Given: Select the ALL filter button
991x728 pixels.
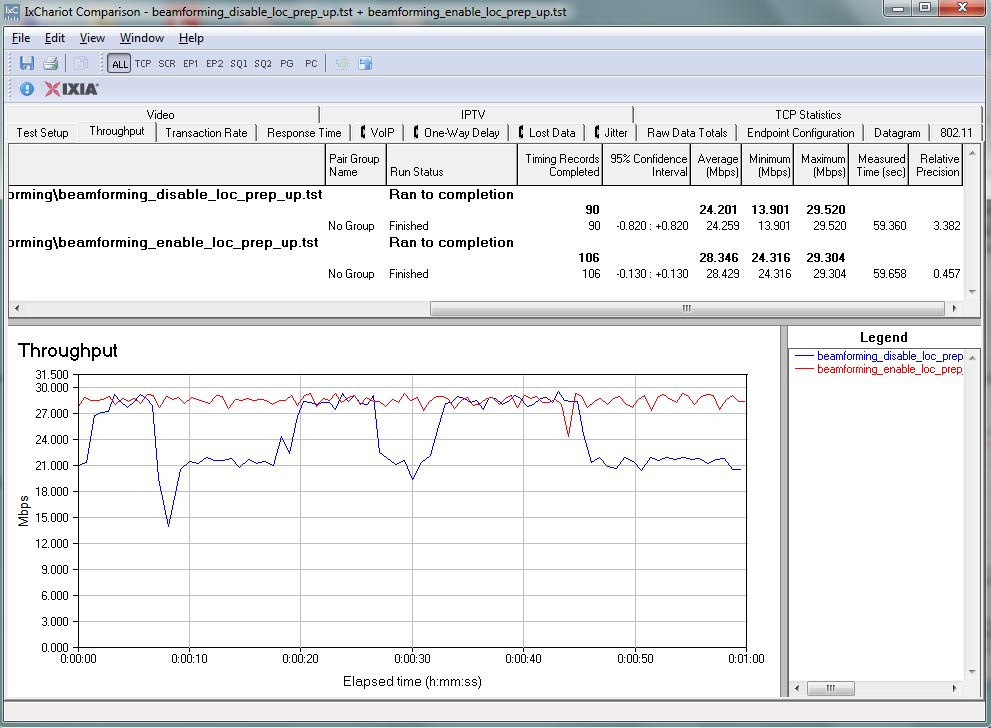Looking at the screenshot, I should pyautogui.click(x=119, y=64).
